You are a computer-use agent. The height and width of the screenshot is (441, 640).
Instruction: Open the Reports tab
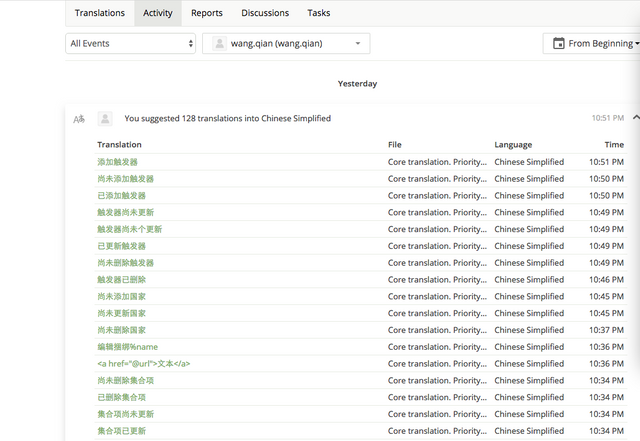[x=207, y=13]
